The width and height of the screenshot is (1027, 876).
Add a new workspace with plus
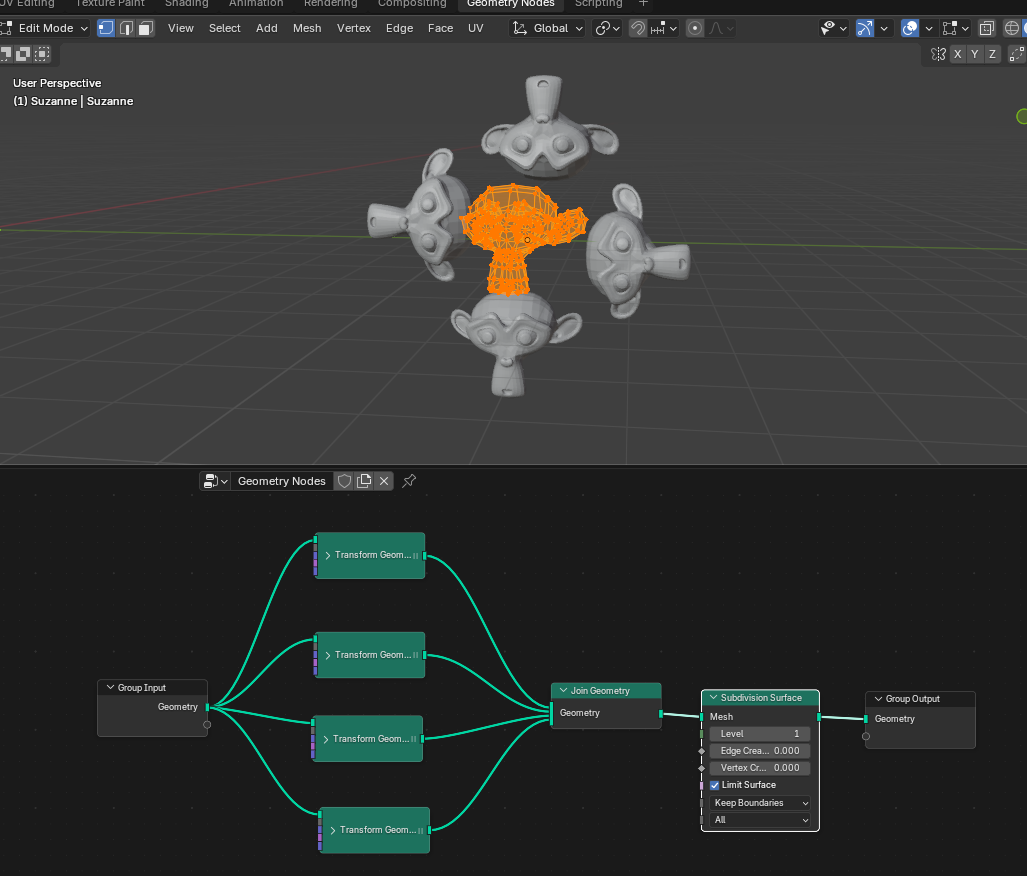(643, 4)
